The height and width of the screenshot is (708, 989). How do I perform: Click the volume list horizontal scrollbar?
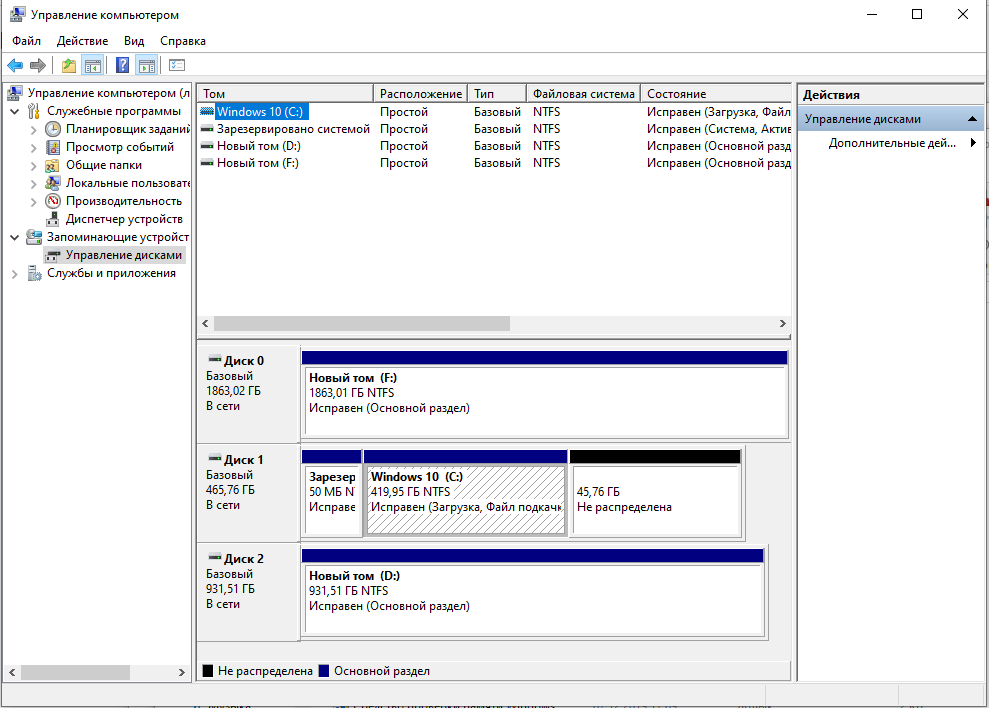361,324
